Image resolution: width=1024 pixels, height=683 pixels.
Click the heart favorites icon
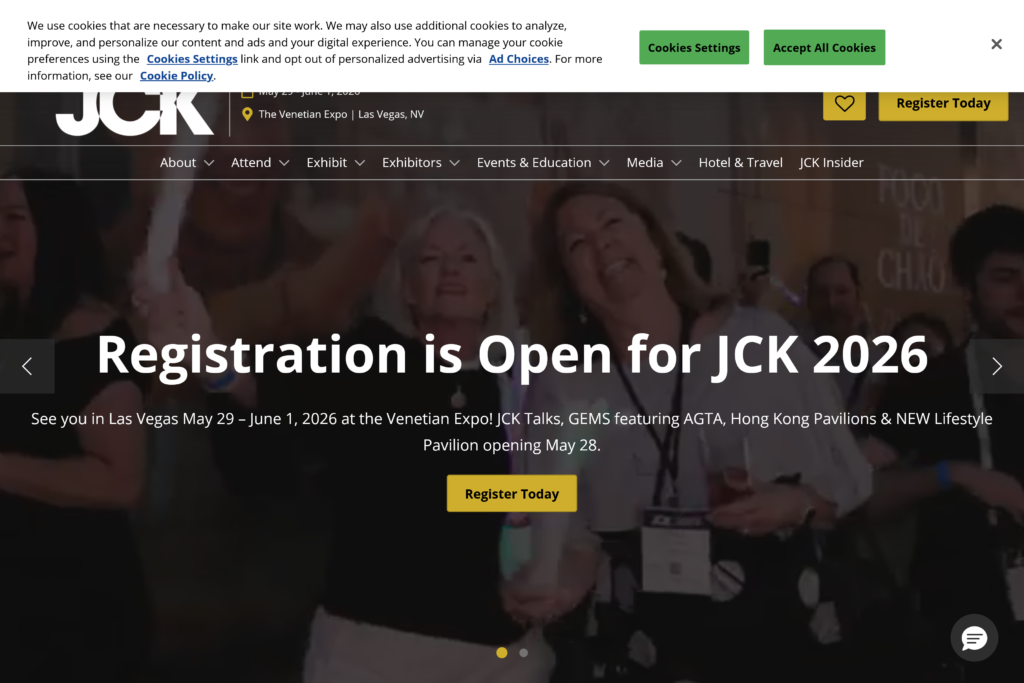point(844,104)
